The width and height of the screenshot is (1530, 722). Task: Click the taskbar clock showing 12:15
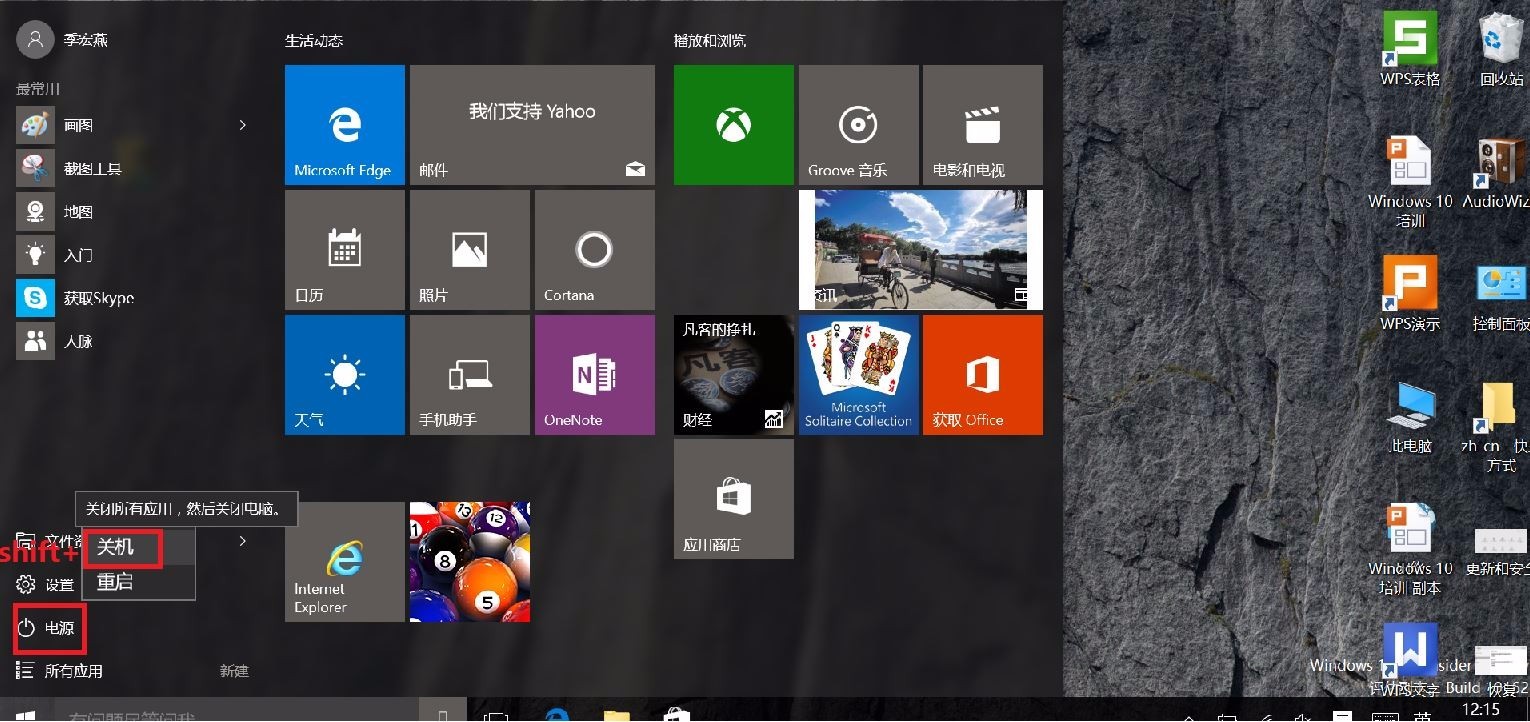click(1481, 709)
